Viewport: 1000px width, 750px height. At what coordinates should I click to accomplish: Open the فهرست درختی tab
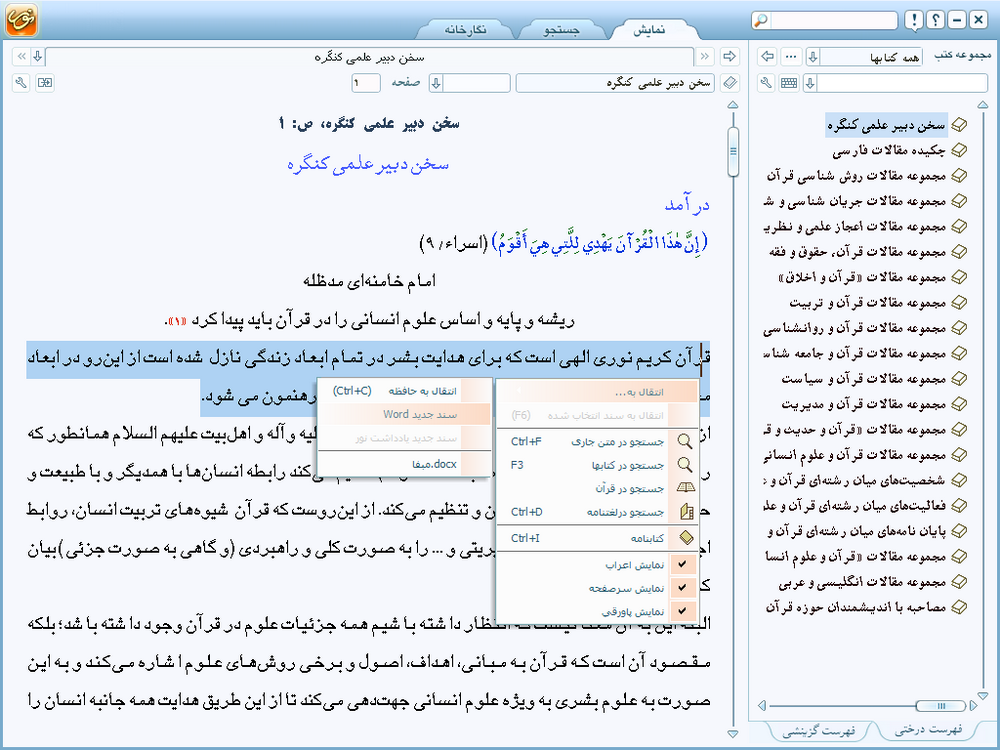[x=928, y=730]
